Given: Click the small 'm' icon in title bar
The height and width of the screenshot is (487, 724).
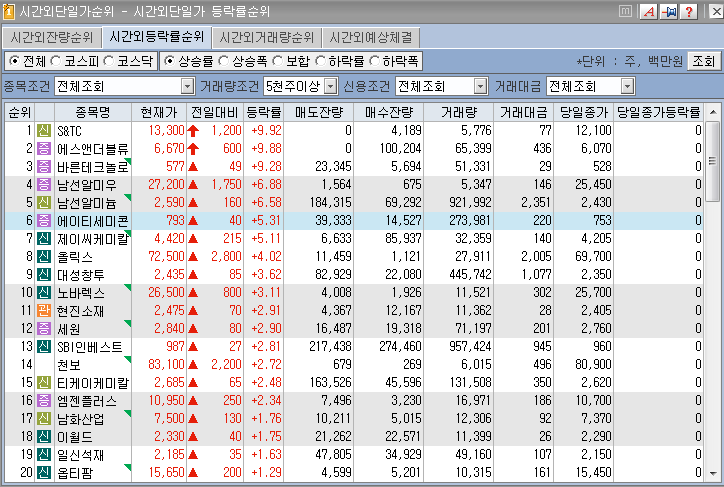Looking at the screenshot, I should 625,11.
